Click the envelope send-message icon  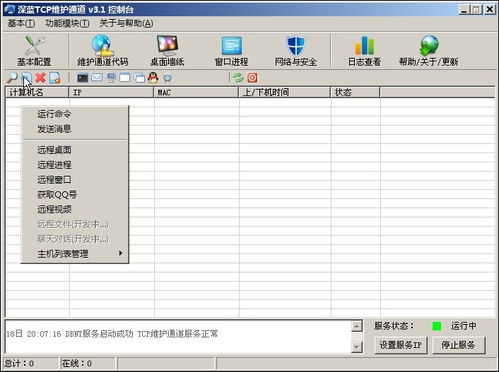click(97, 78)
